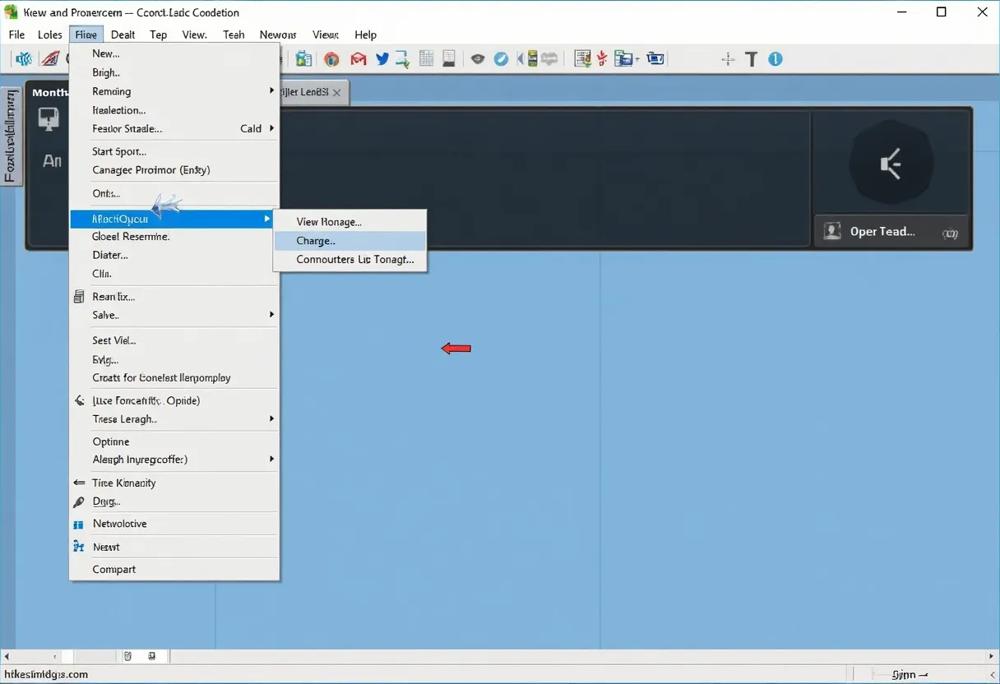Select Ream fix... menu entry
The image size is (1000, 684).
click(x=174, y=296)
